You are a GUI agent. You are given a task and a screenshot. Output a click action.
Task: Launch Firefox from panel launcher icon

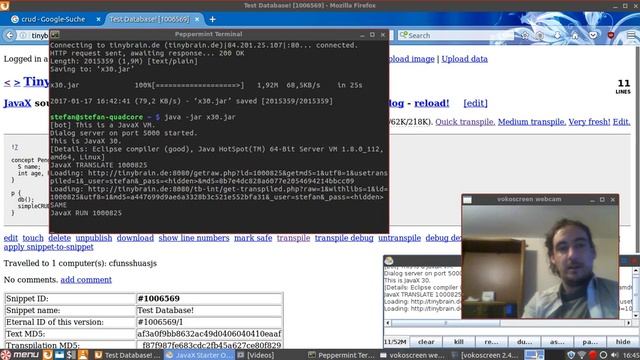click(47, 355)
